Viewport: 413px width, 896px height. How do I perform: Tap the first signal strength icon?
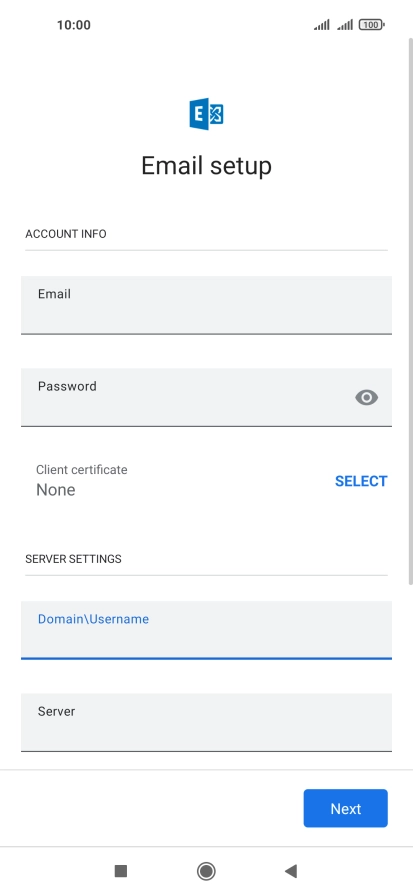(322, 25)
